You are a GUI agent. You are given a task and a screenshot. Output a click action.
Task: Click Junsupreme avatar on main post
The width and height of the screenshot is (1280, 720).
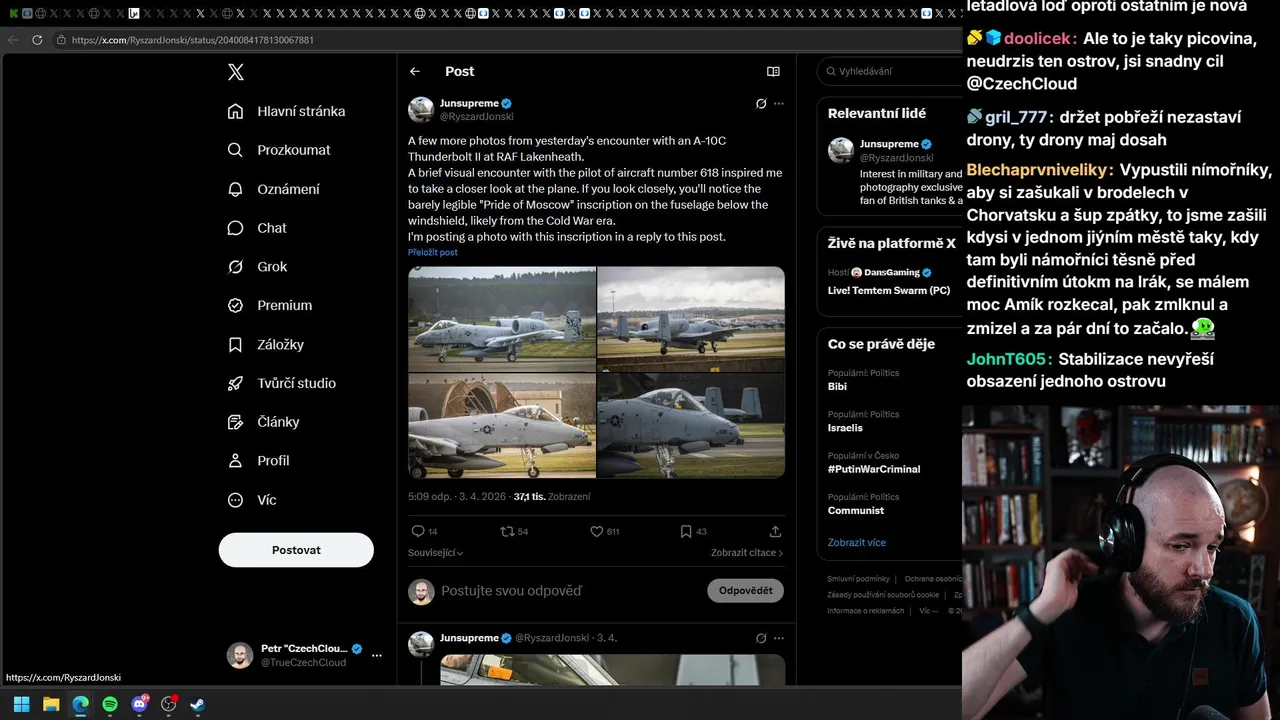pyautogui.click(x=421, y=110)
